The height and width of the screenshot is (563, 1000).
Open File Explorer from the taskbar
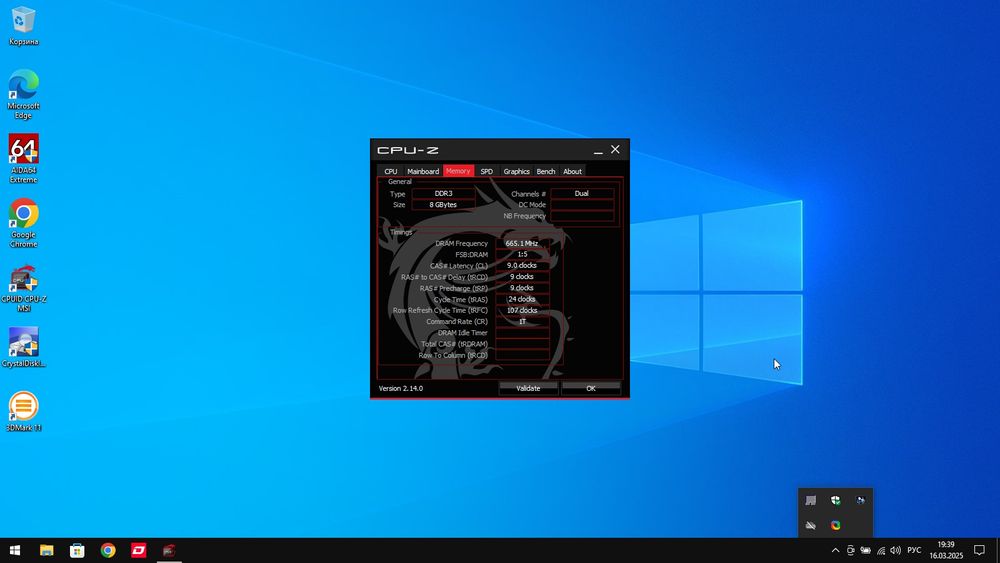[47, 550]
